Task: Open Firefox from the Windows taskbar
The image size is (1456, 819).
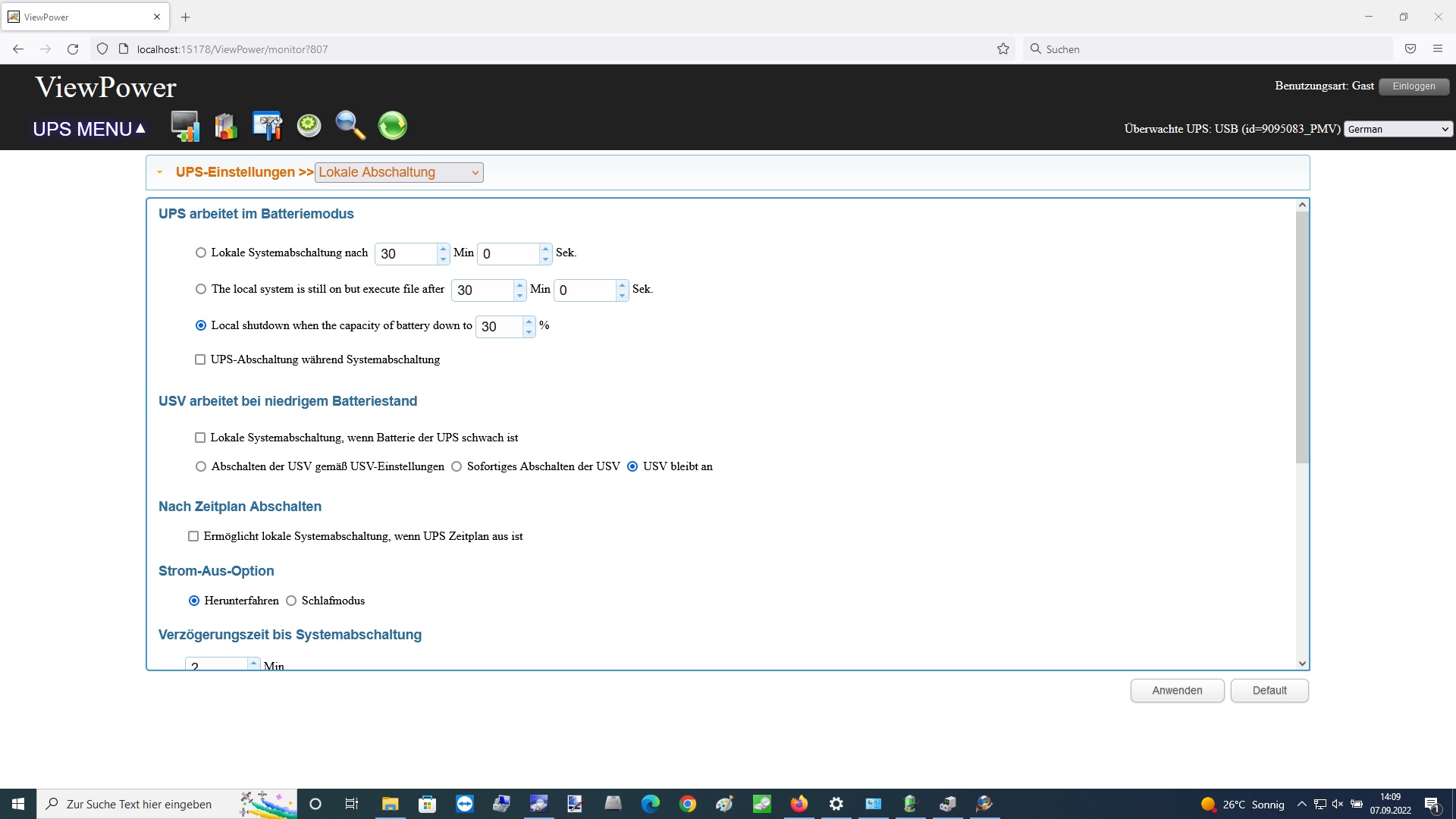Action: [x=799, y=804]
